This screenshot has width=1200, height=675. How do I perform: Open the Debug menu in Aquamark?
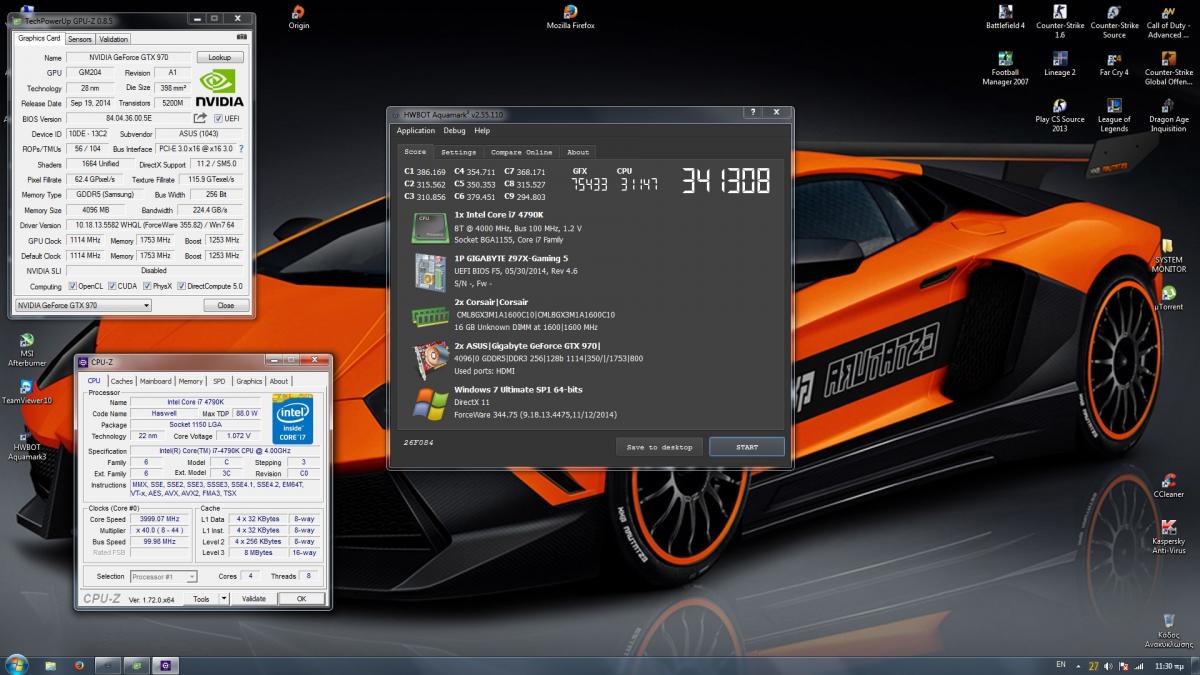pyautogui.click(x=454, y=130)
